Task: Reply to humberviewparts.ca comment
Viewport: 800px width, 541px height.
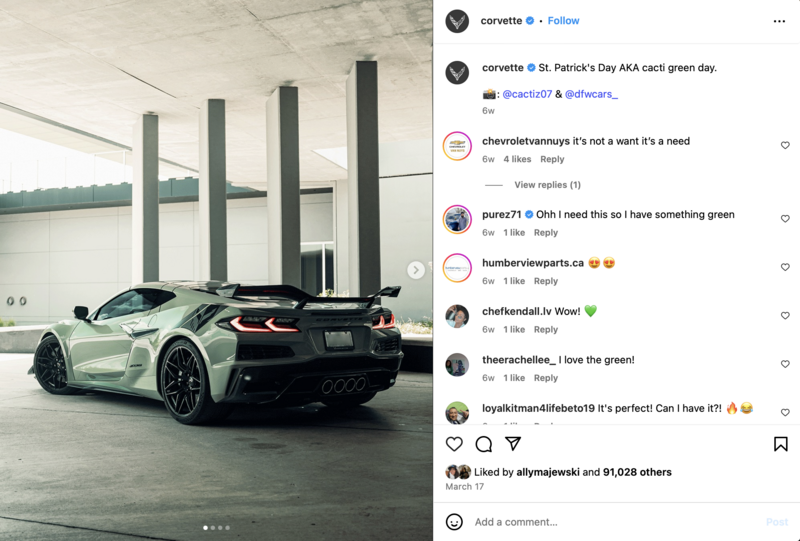Action: click(x=545, y=281)
